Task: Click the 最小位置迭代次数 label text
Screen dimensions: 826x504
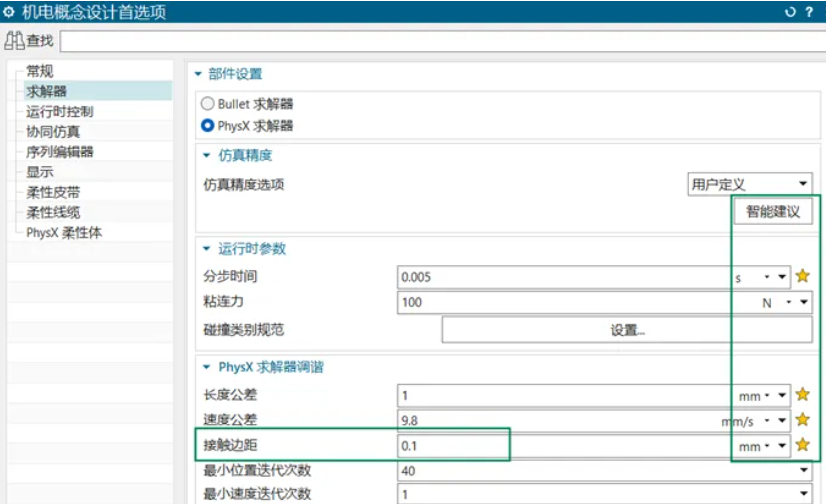Action: coord(257,470)
